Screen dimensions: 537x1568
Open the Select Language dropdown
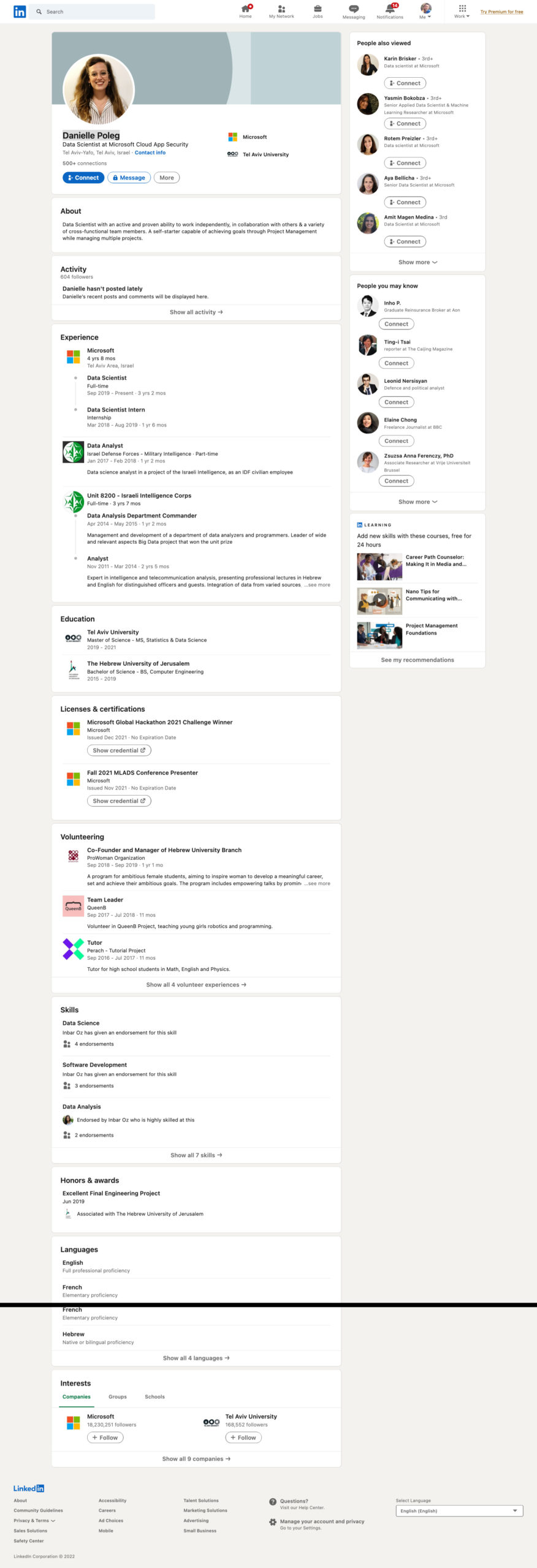459,1511
